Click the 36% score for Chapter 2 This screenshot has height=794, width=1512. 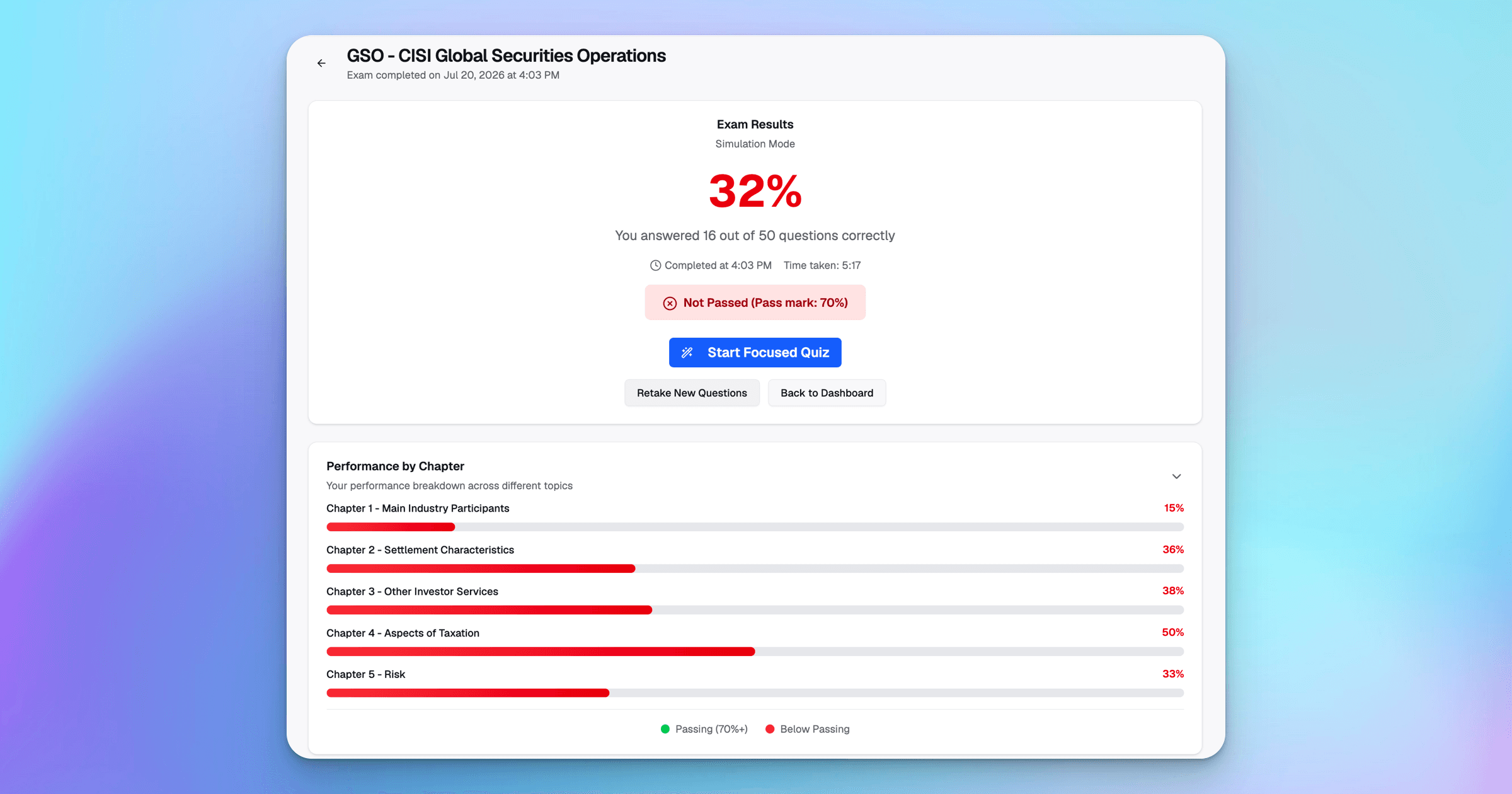point(1173,549)
